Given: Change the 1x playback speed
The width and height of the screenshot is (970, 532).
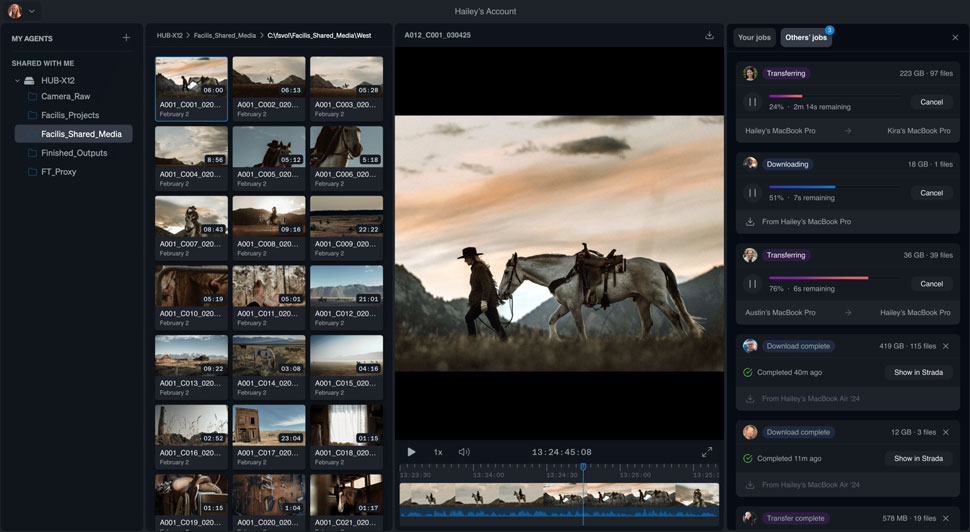Looking at the screenshot, I should [x=438, y=452].
